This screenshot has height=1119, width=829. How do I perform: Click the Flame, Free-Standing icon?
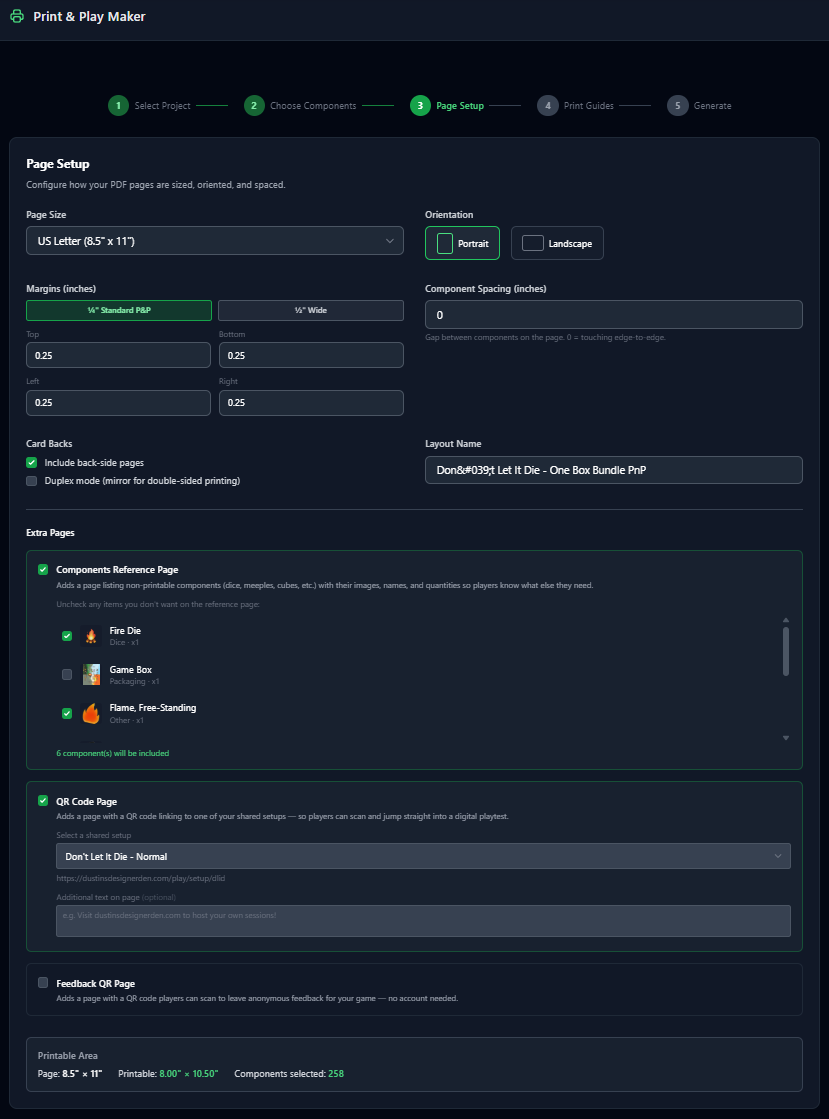coord(91,712)
